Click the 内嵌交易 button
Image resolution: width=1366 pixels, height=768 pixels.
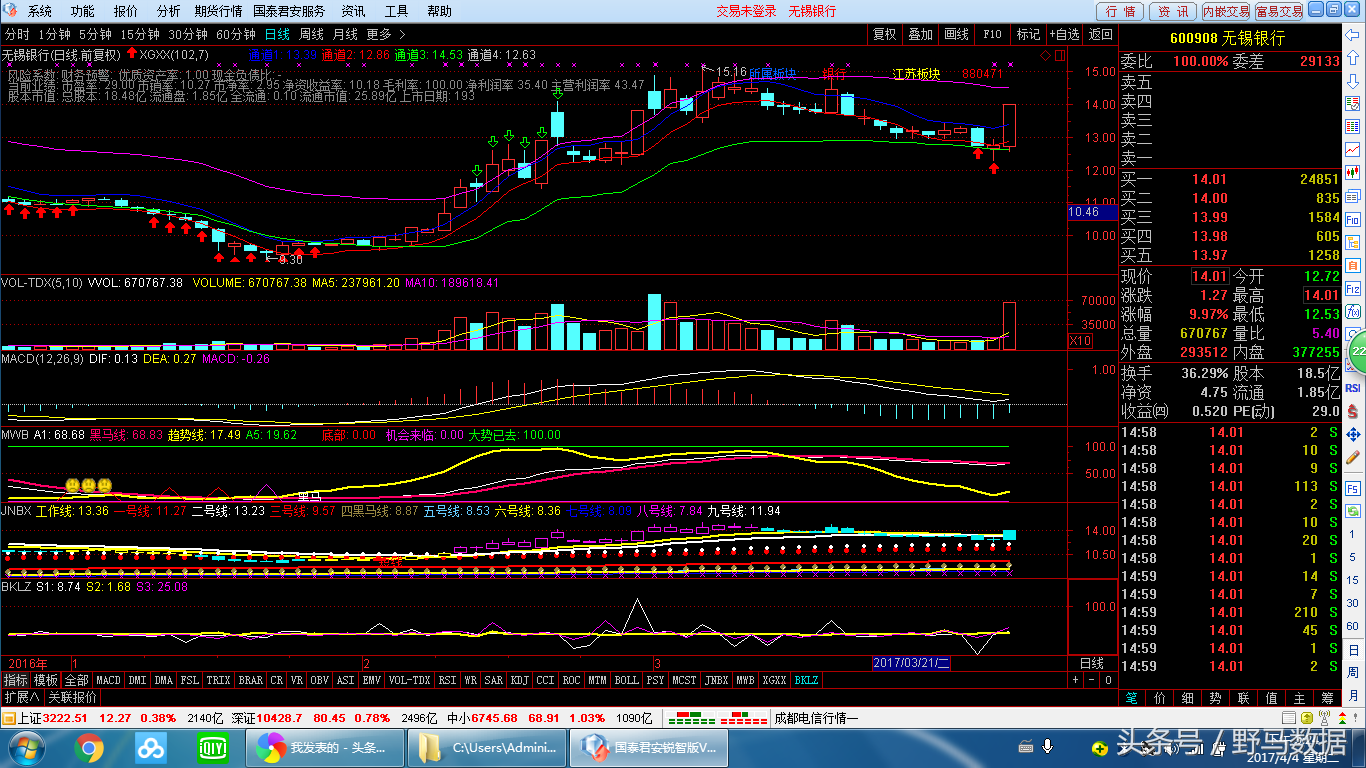pos(1225,11)
